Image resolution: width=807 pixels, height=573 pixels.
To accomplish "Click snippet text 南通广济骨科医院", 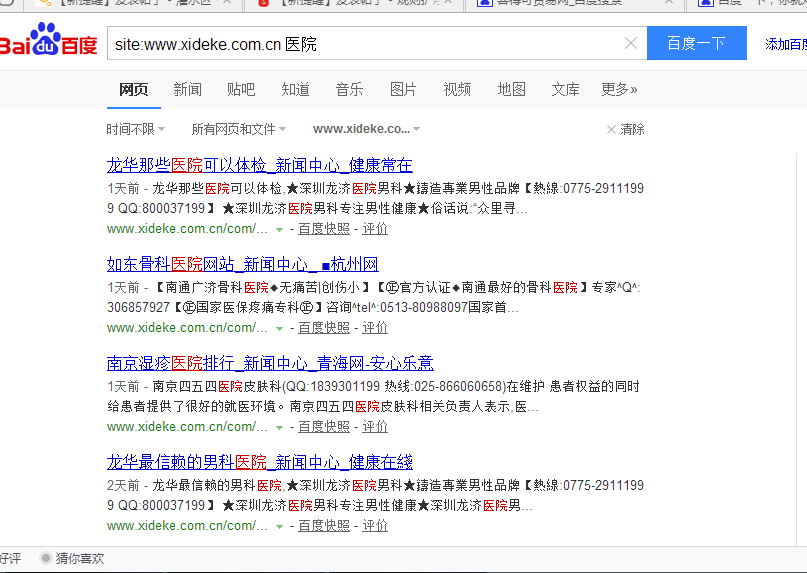I will pos(217,287).
